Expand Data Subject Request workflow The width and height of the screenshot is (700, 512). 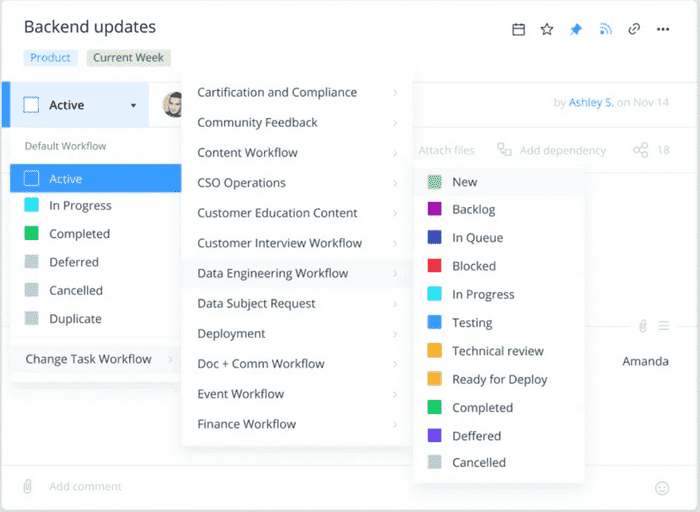pos(297,304)
